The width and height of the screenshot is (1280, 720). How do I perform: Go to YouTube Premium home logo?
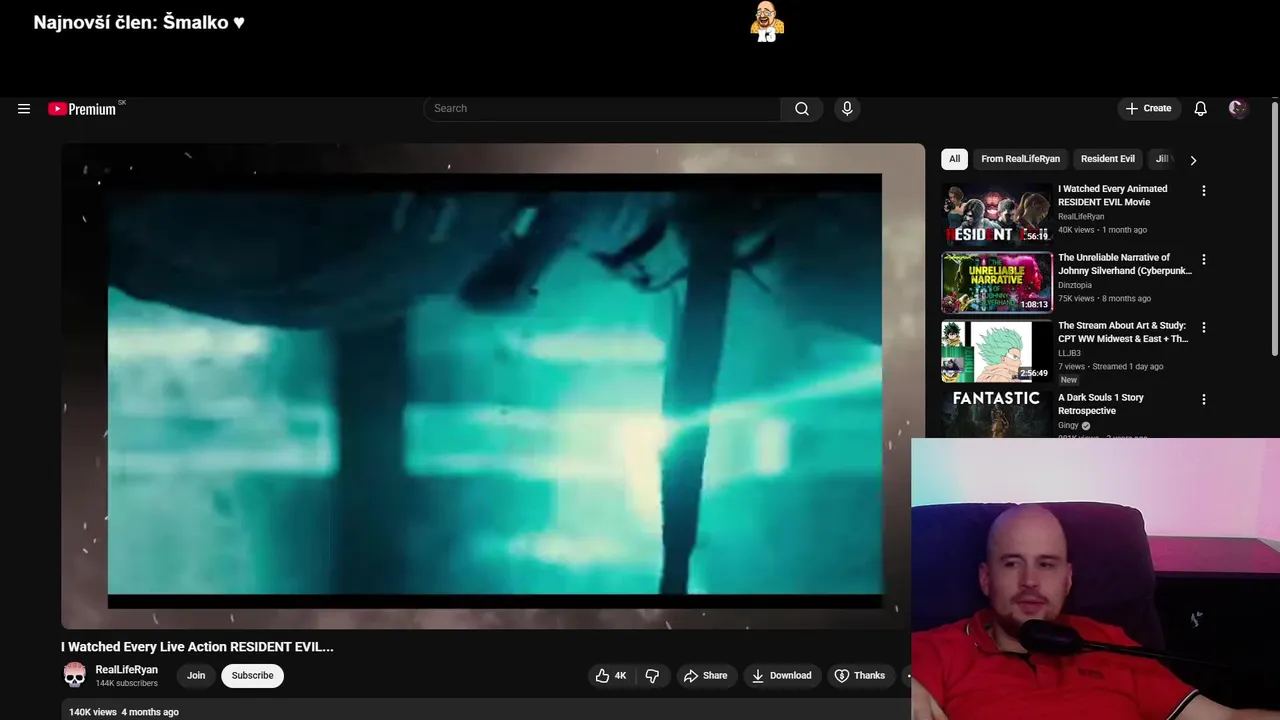point(82,109)
